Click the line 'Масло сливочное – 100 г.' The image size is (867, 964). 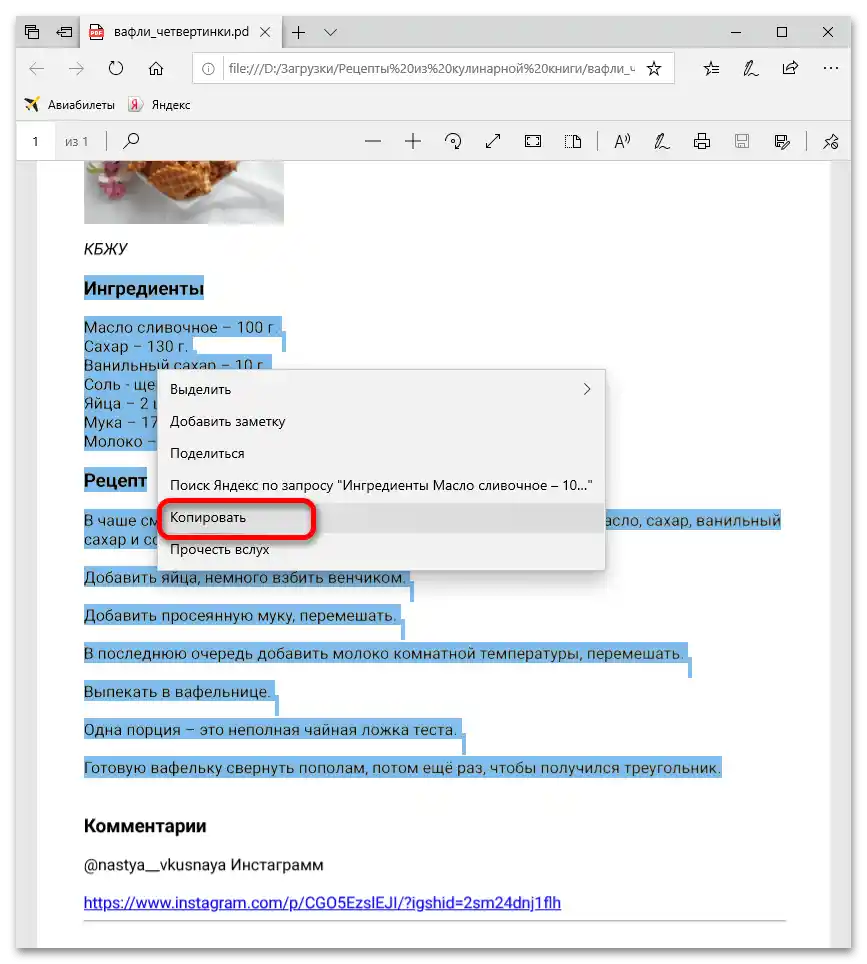[181, 327]
